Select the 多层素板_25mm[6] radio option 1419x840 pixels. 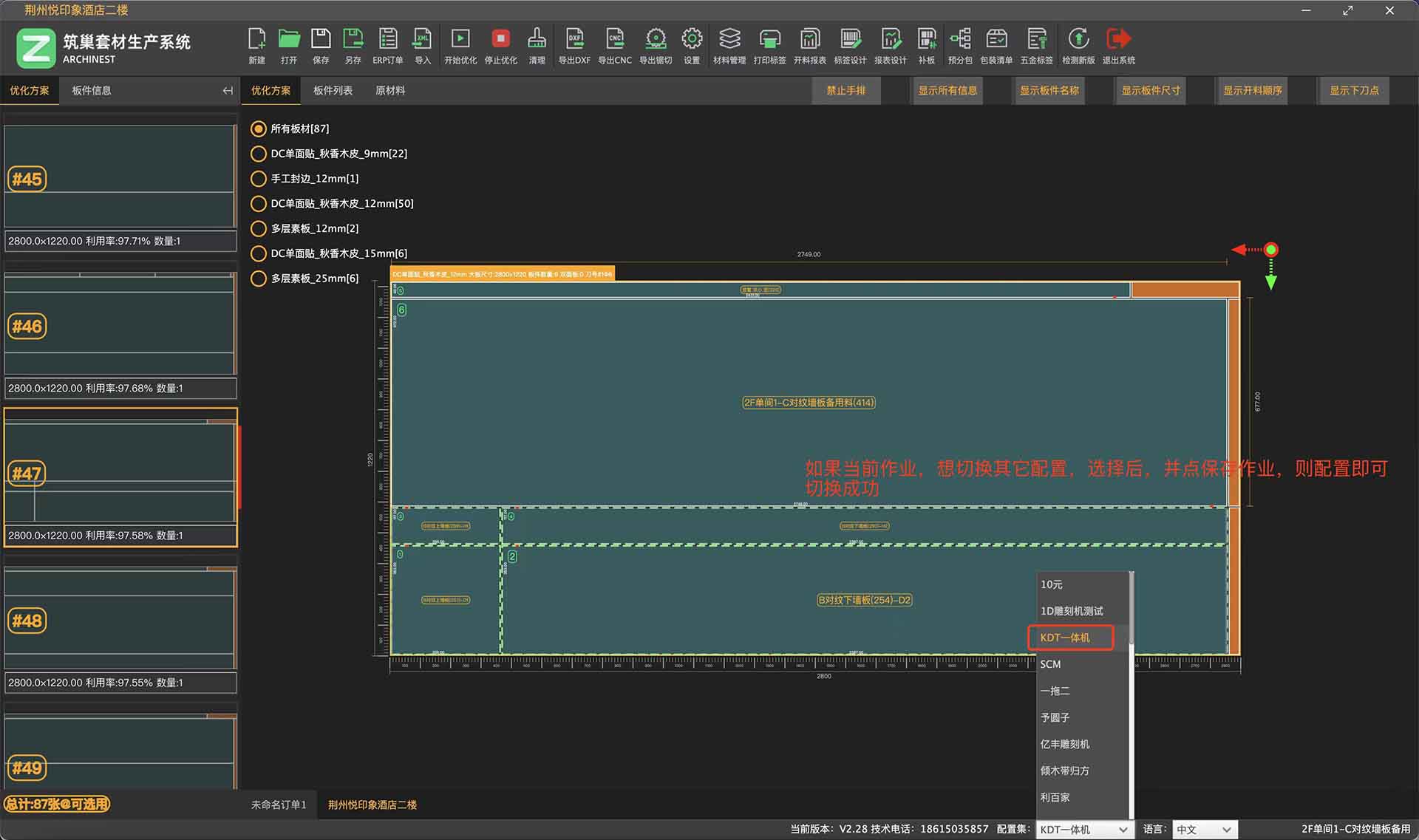click(x=259, y=279)
